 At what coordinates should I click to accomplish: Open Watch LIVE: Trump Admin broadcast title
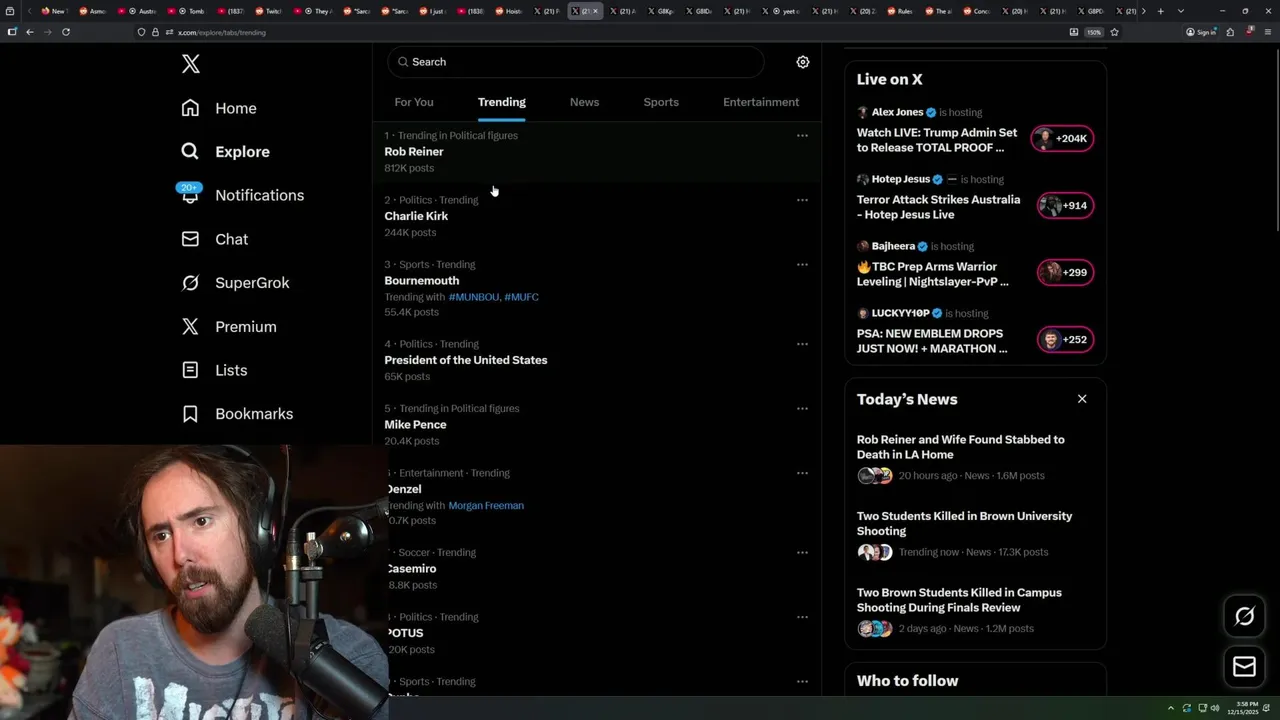tap(937, 140)
